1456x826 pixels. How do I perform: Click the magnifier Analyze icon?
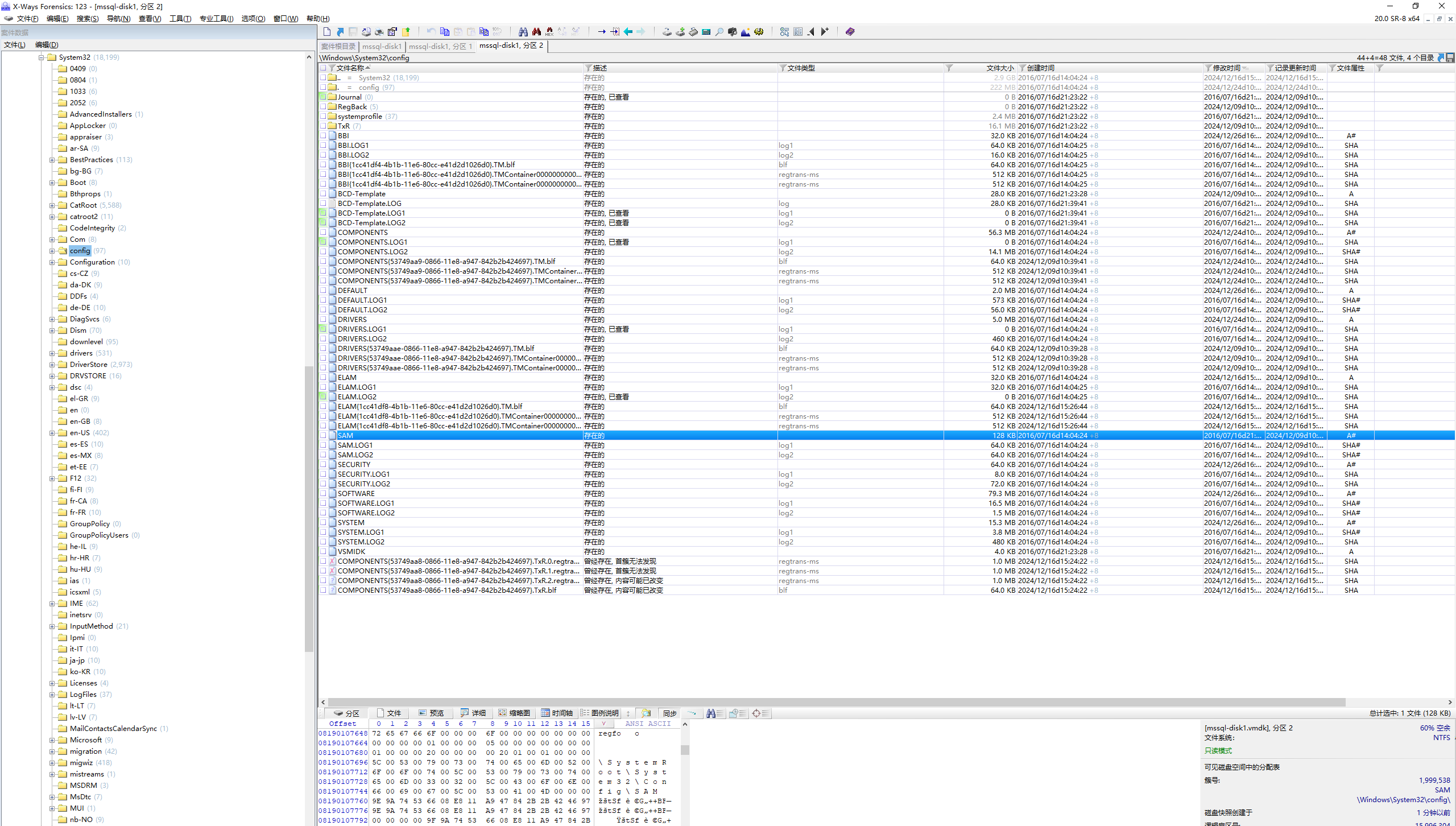point(719,32)
